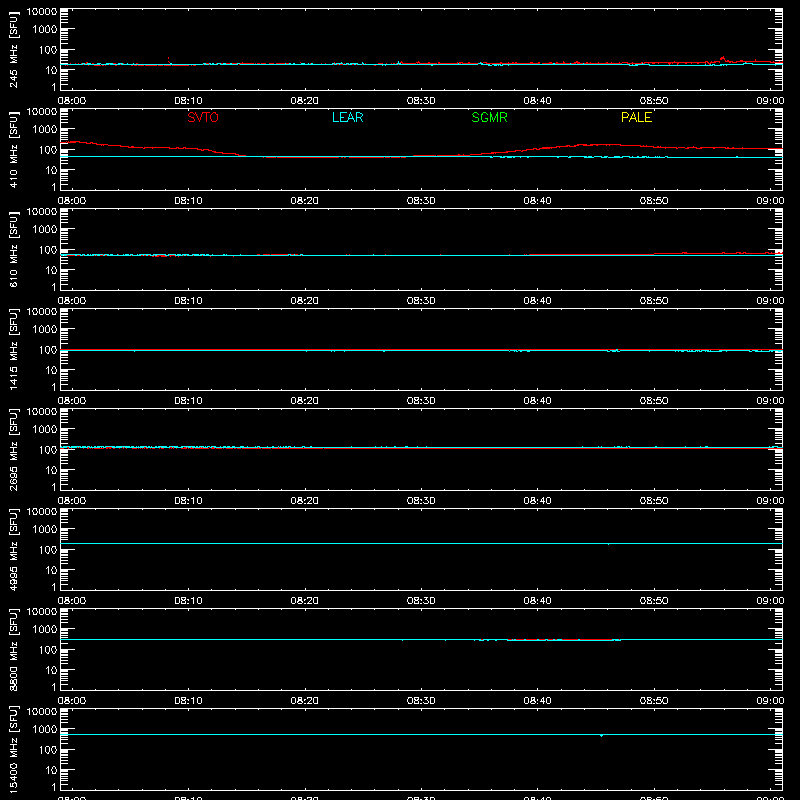Select the '4995 MHz [SFU]' axis title
The width and height of the screenshot is (800, 800).
click(x=14, y=550)
